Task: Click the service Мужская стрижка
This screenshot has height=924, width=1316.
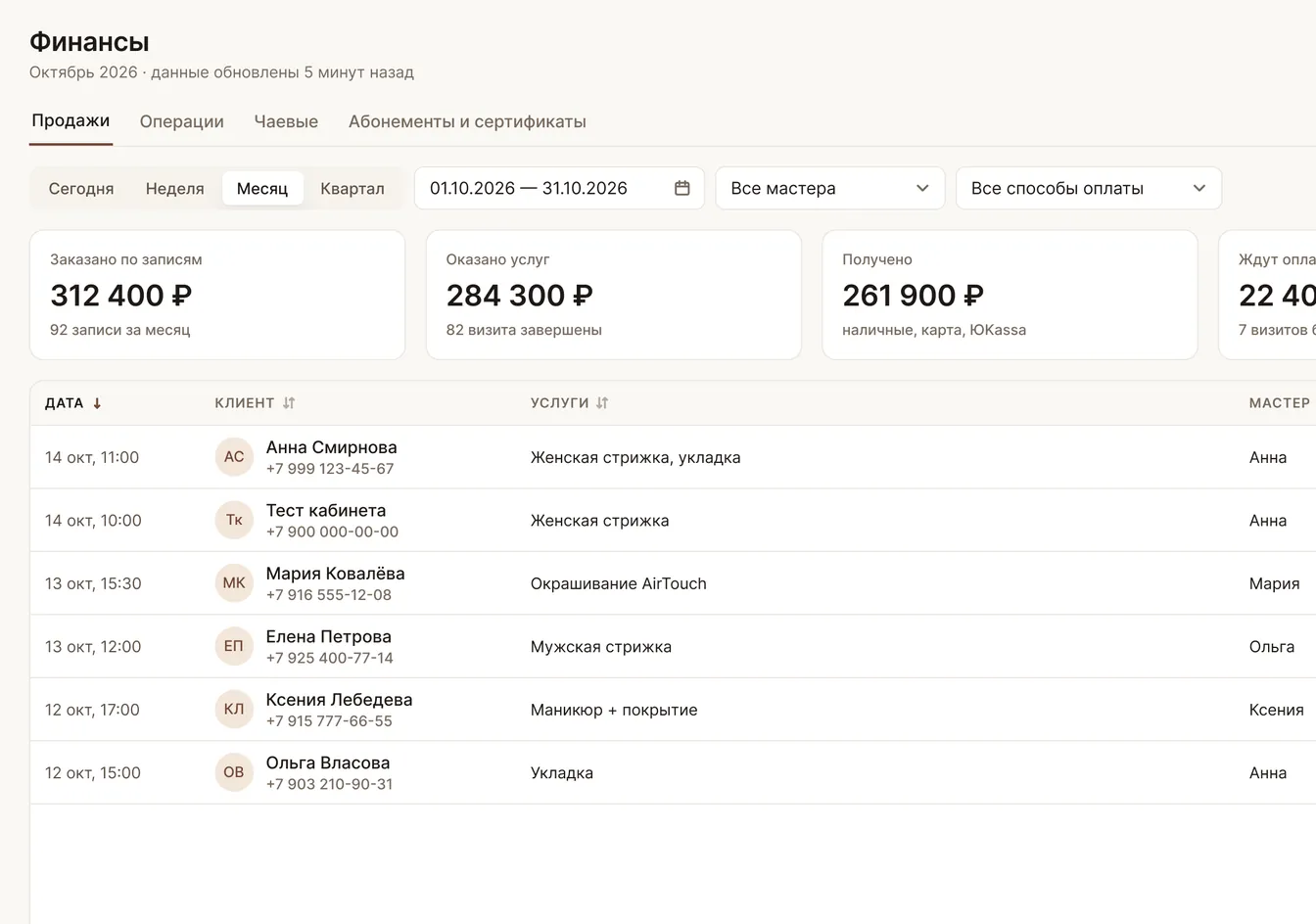Action: pos(601,647)
